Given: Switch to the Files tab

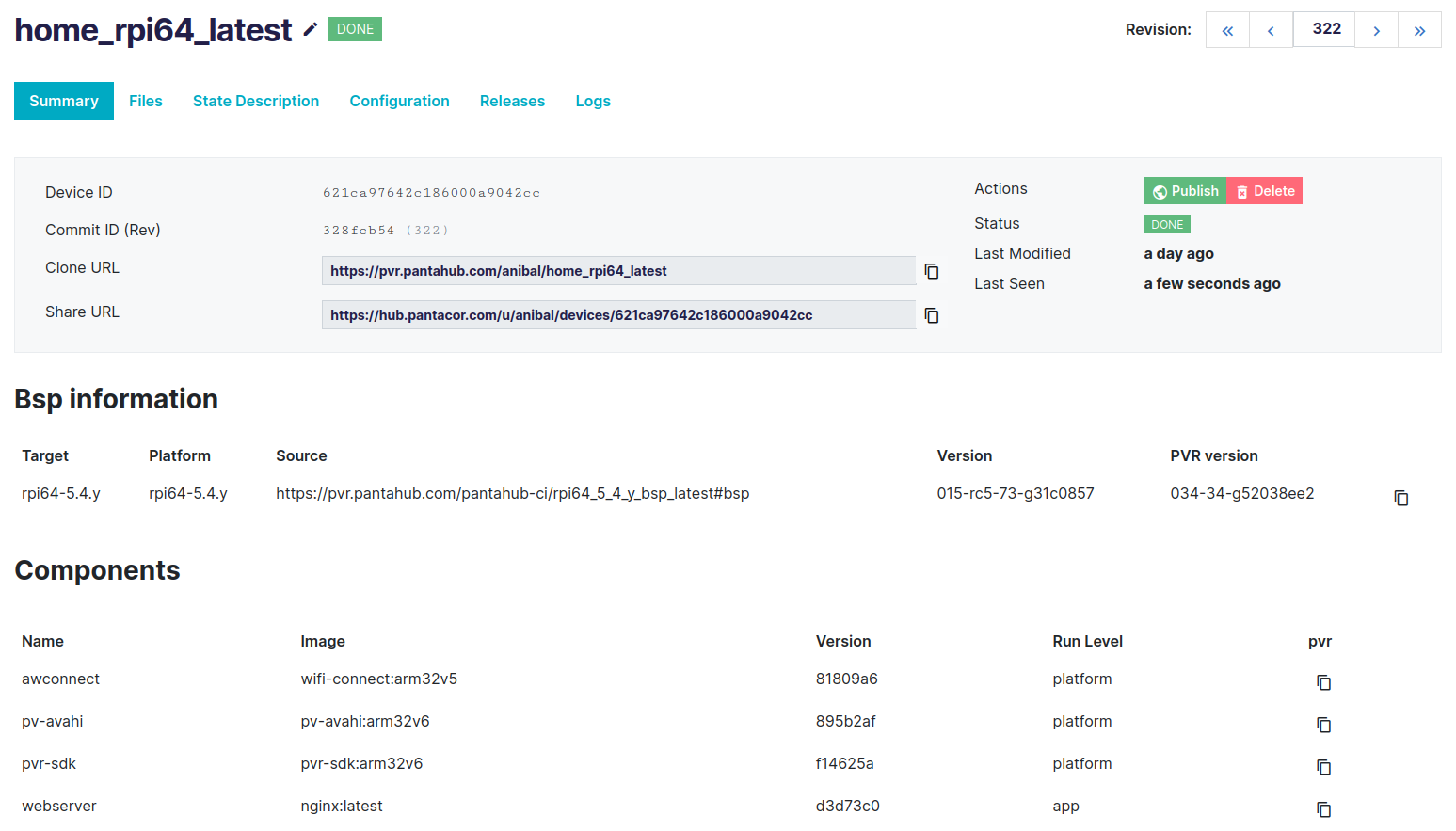Looking at the screenshot, I should click(x=146, y=101).
